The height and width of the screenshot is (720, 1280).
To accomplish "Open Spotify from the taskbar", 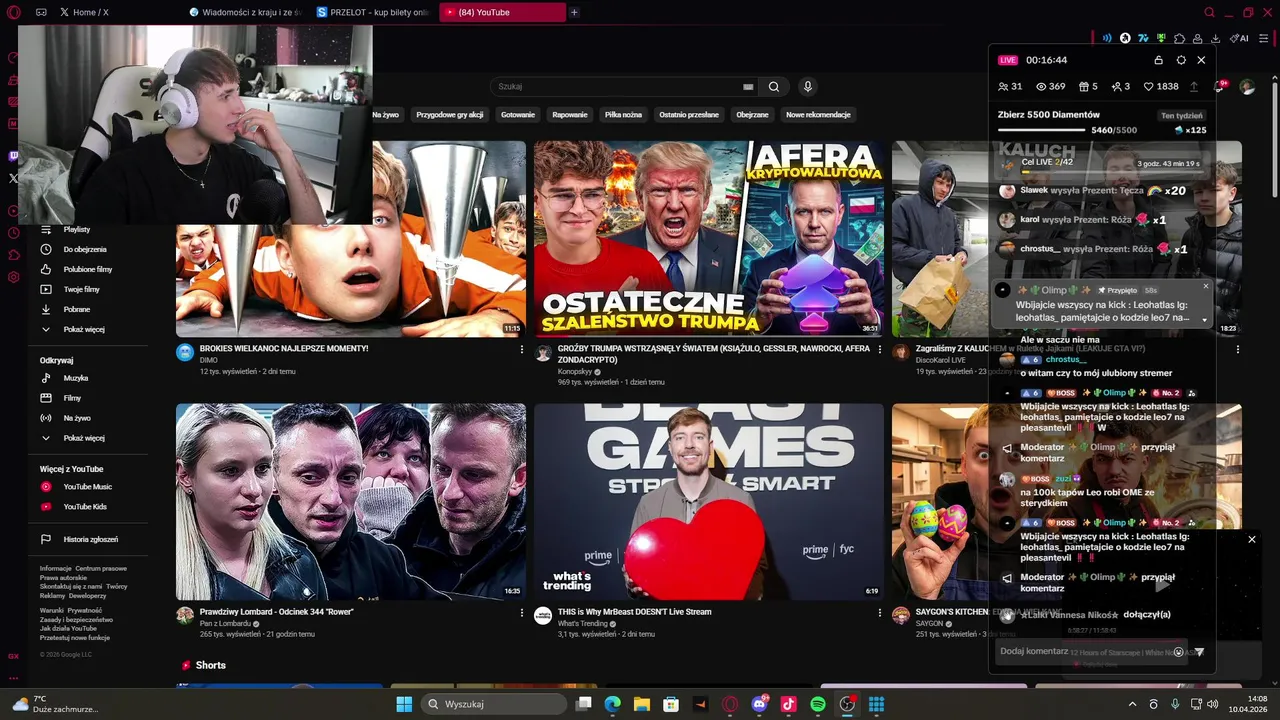I will [817, 704].
